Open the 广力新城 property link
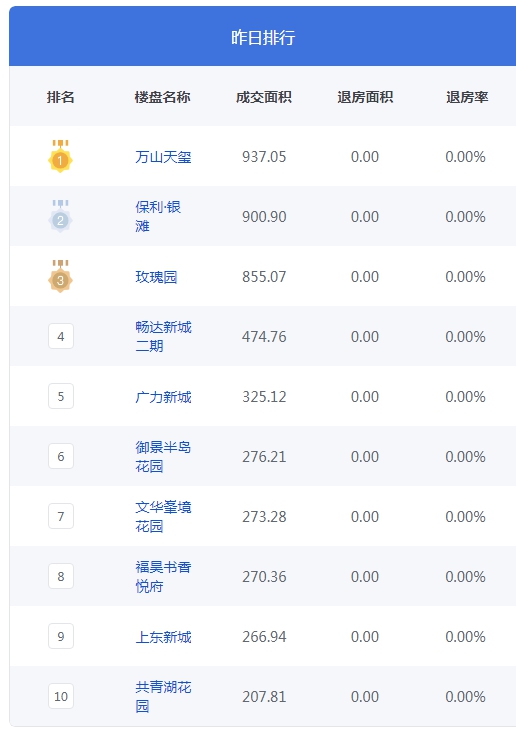Screen dimensions: 516x729 163,397
